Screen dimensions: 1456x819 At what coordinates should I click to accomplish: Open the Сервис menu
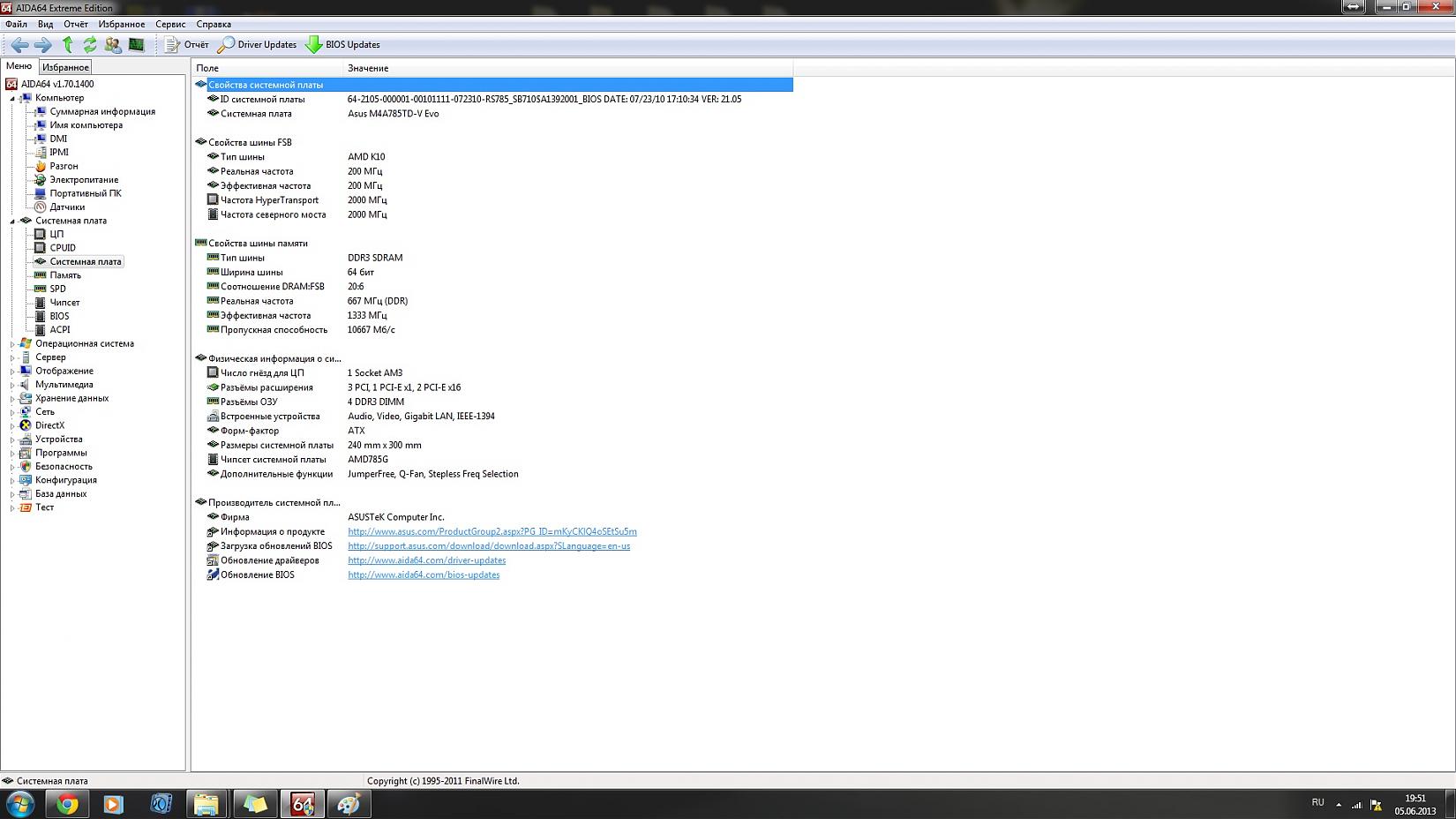click(170, 24)
